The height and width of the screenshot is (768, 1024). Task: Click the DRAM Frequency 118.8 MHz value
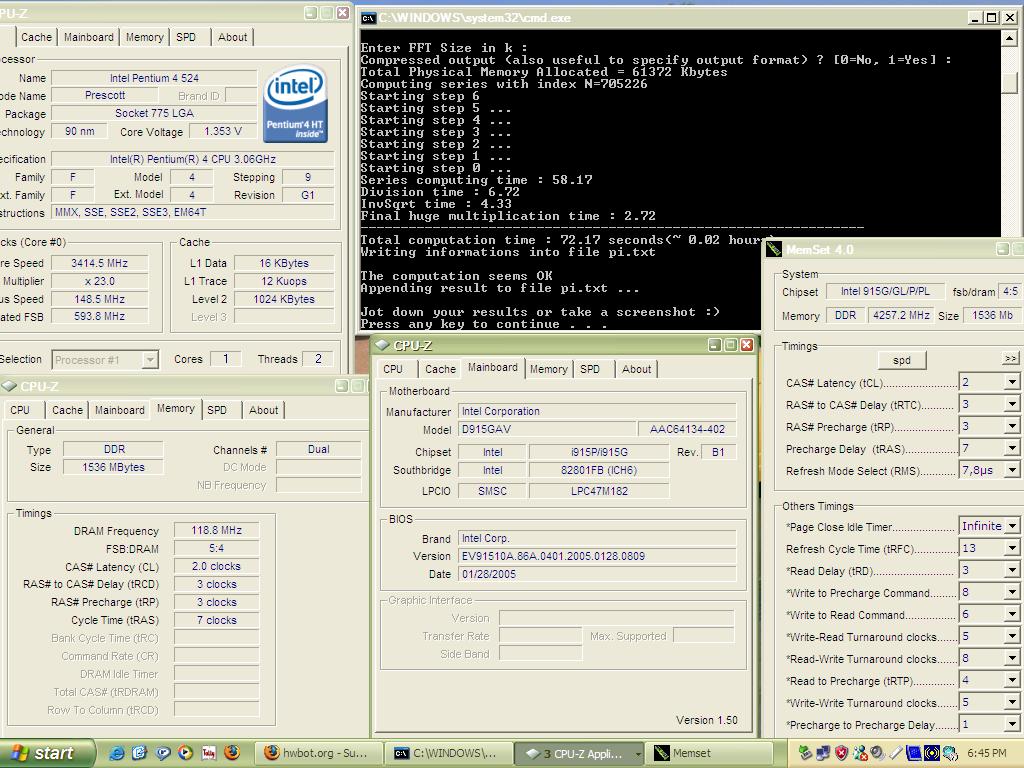tap(216, 530)
